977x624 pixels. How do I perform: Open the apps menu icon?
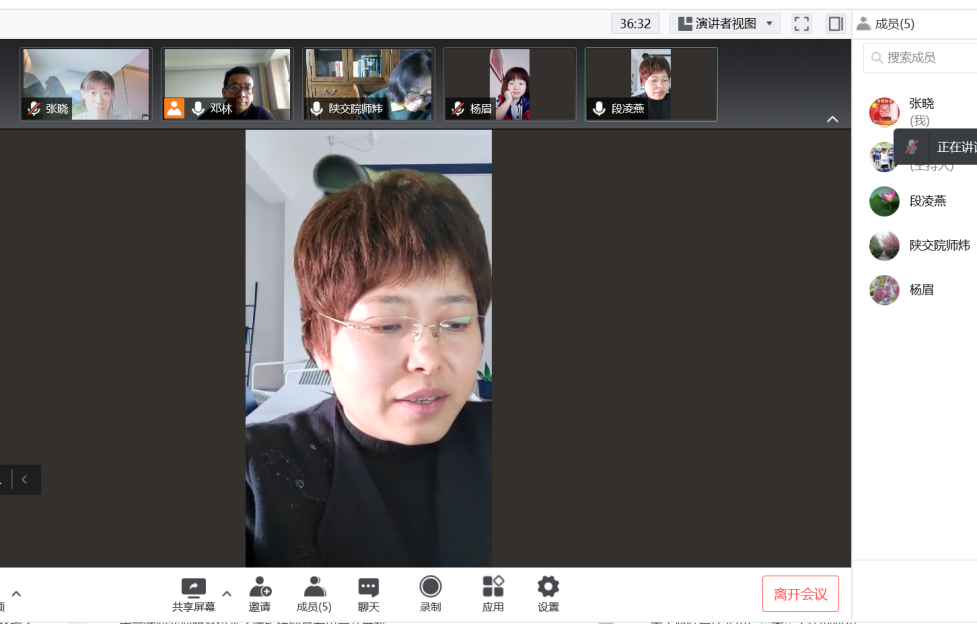coord(493,587)
